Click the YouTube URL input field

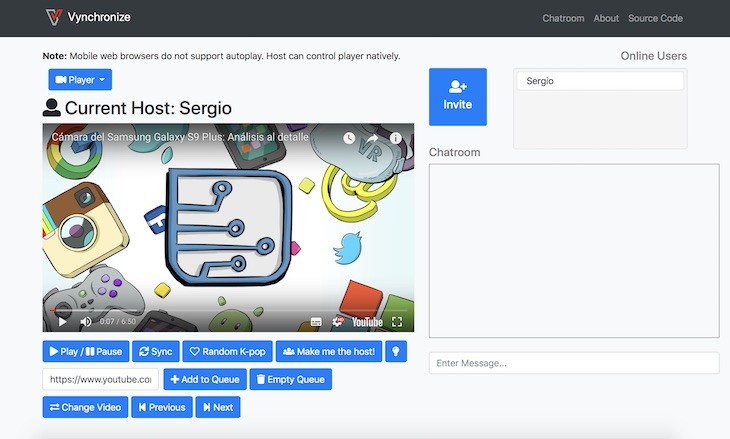(x=101, y=379)
